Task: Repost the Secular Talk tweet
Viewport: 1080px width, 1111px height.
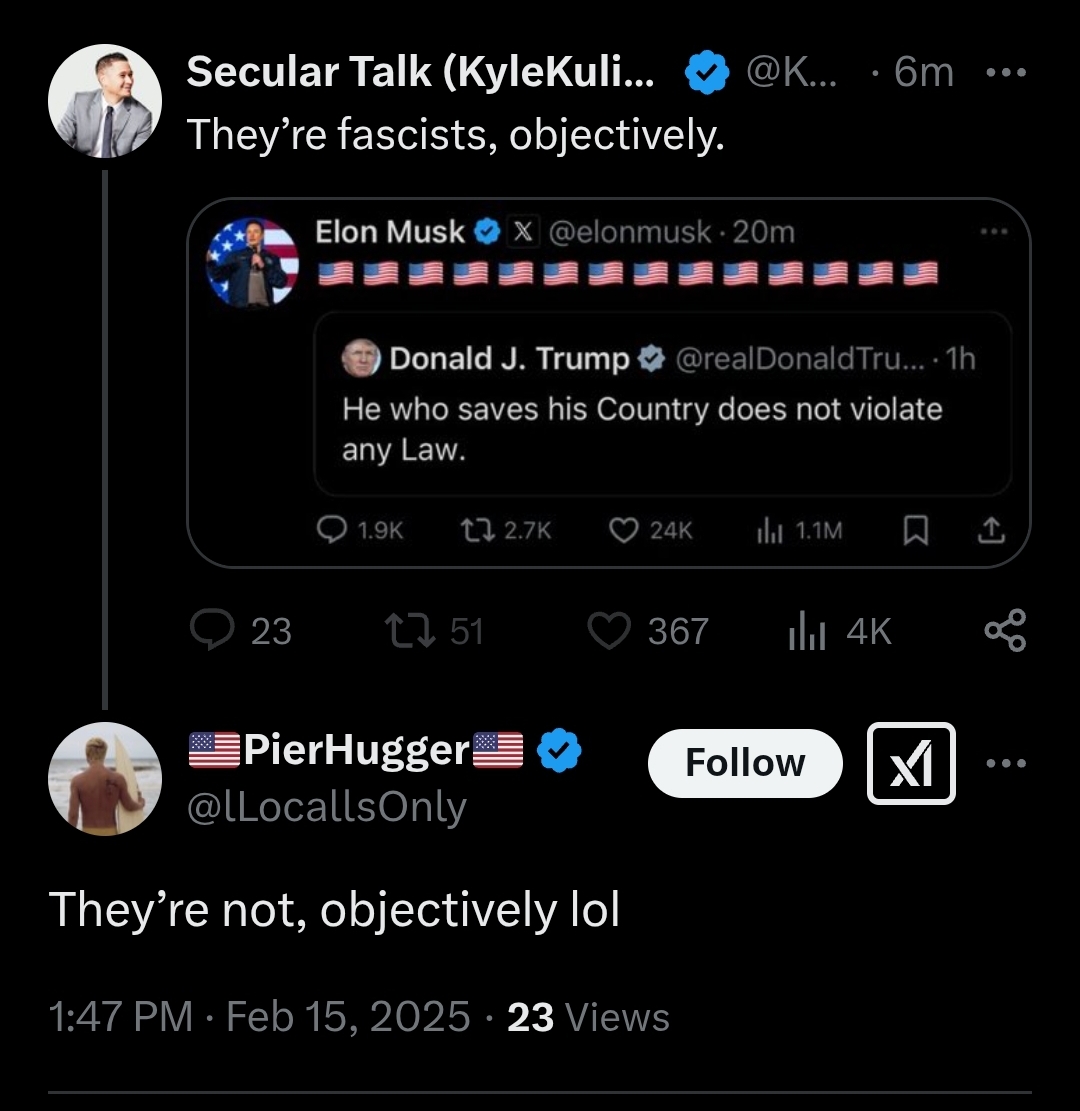Action: (434, 631)
